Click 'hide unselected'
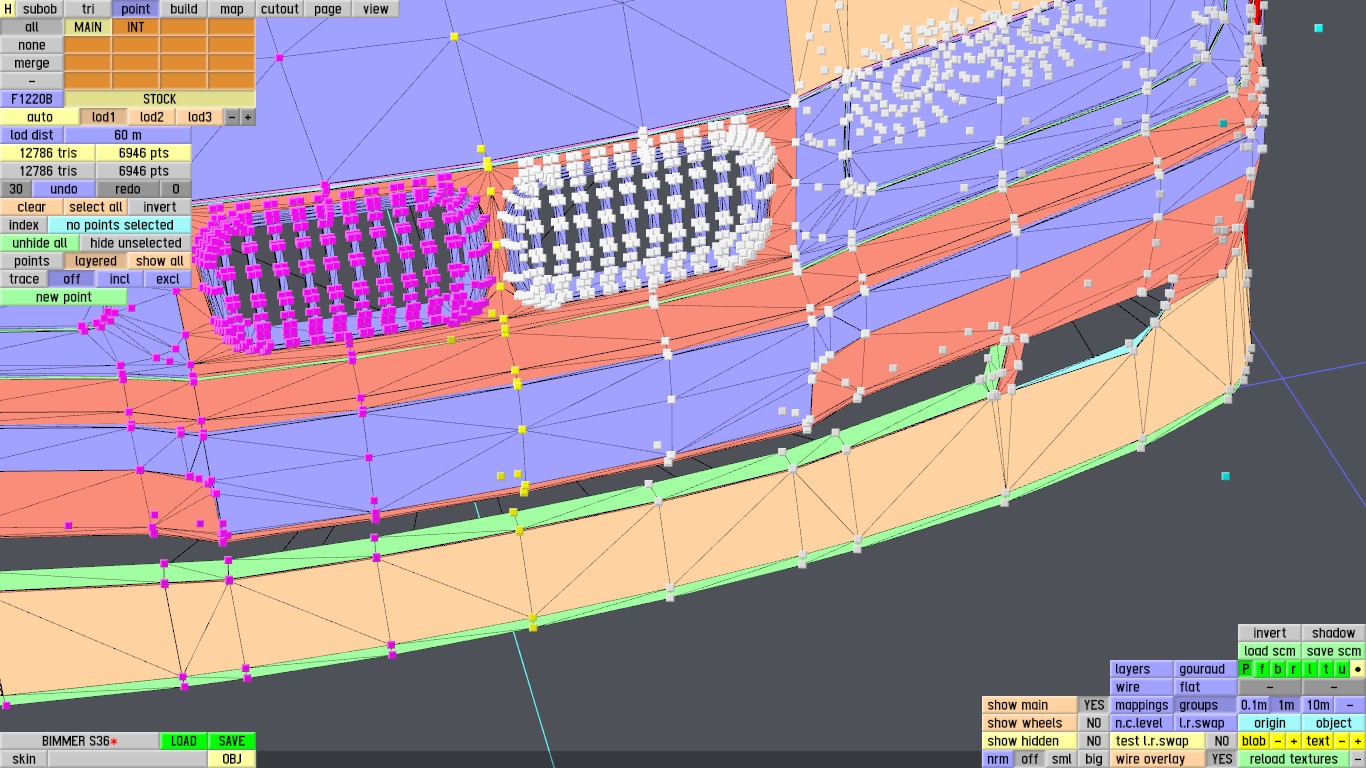 pyautogui.click(x=136, y=243)
